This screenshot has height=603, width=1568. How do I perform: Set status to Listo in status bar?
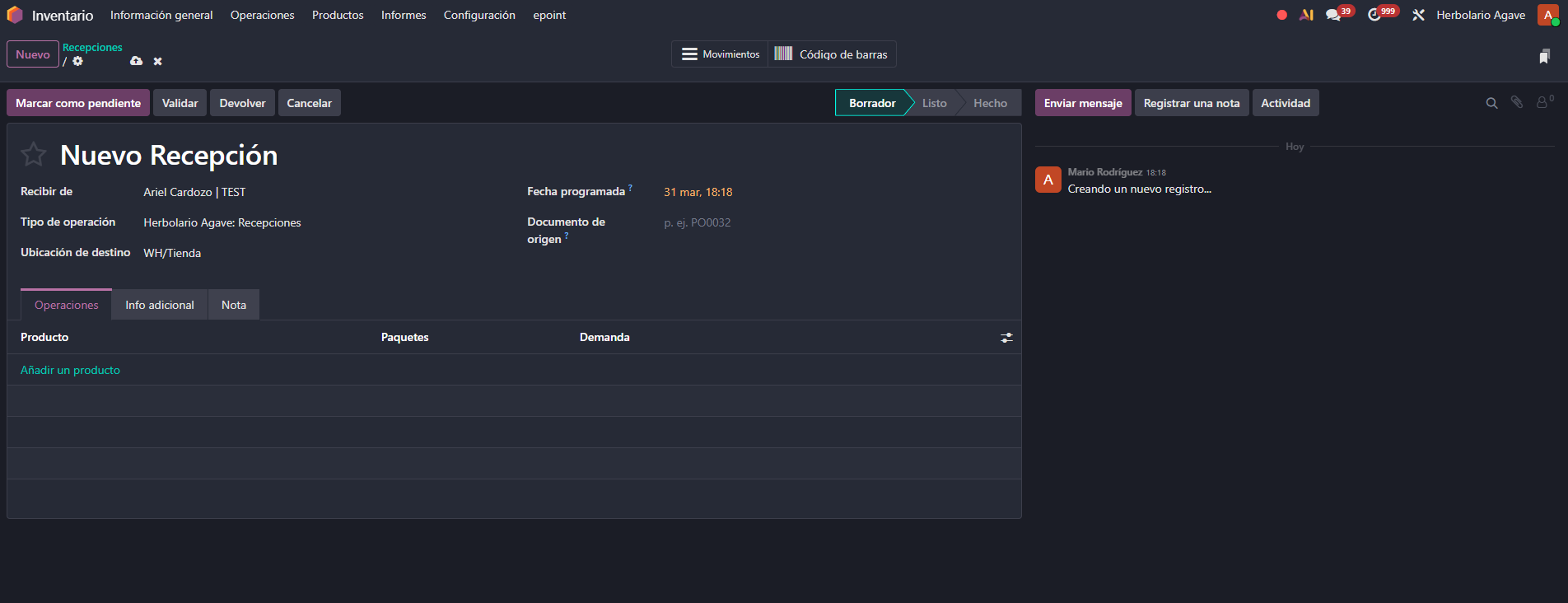(934, 103)
